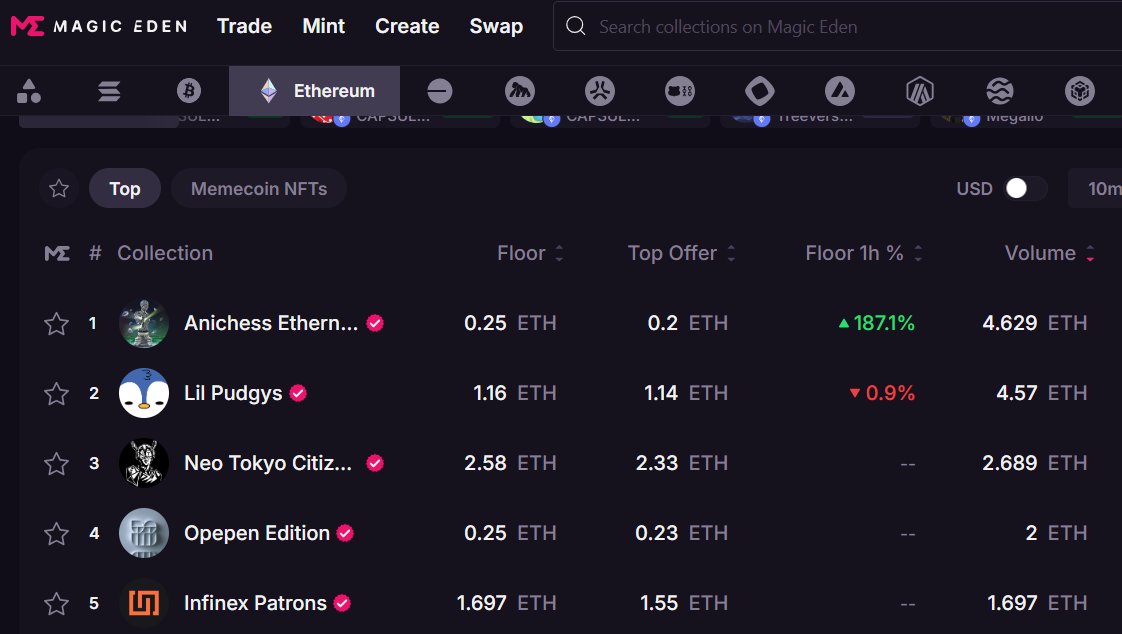Select the all-chains shapes icon
Viewport: 1122px width, 634px height.
click(29, 91)
